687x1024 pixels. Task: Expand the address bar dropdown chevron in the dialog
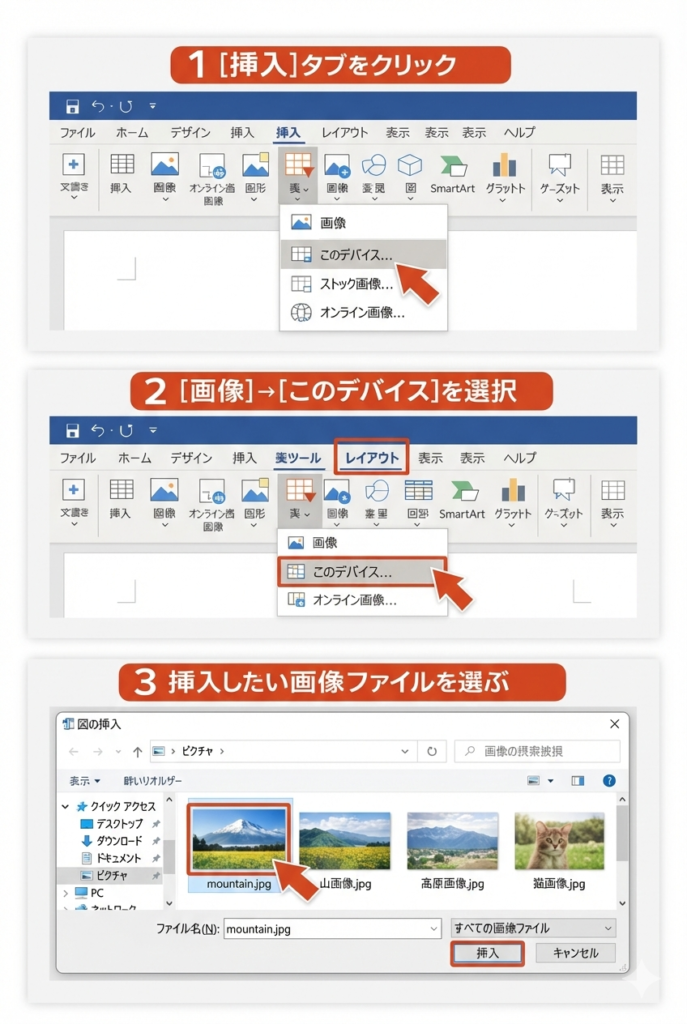pos(405,752)
